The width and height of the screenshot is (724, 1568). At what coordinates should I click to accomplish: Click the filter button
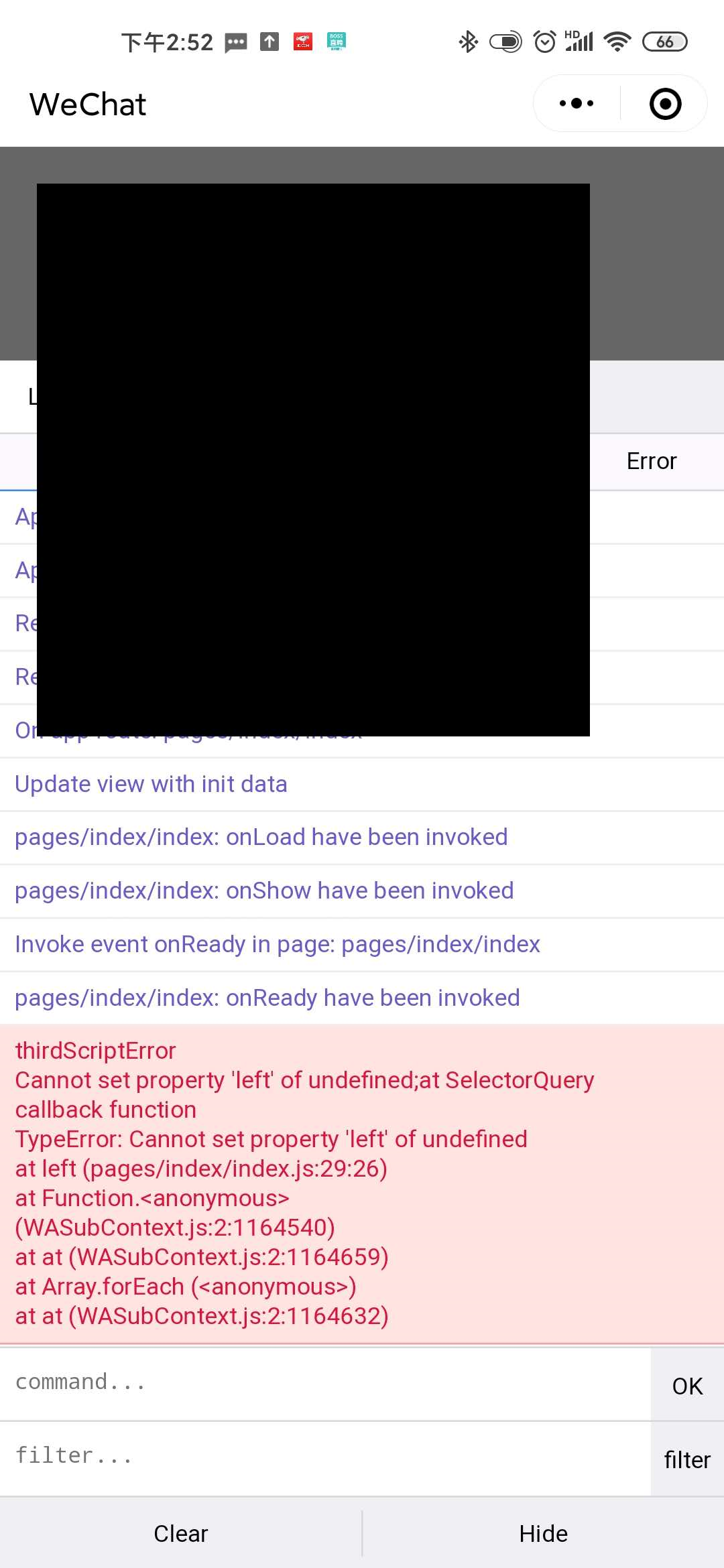tap(687, 1459)
